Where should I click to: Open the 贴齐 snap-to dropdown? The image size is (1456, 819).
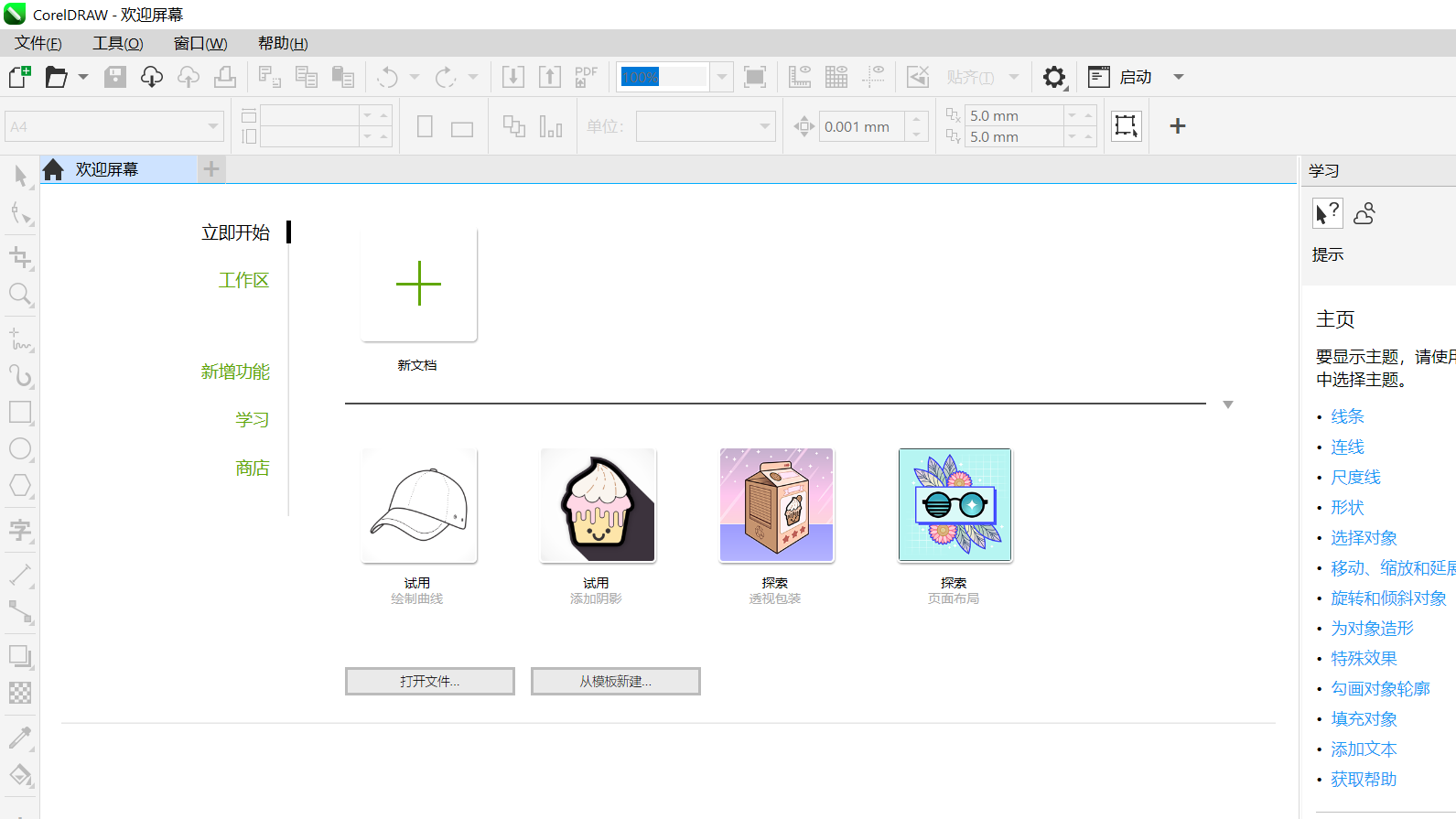[x=1014, y=77]
